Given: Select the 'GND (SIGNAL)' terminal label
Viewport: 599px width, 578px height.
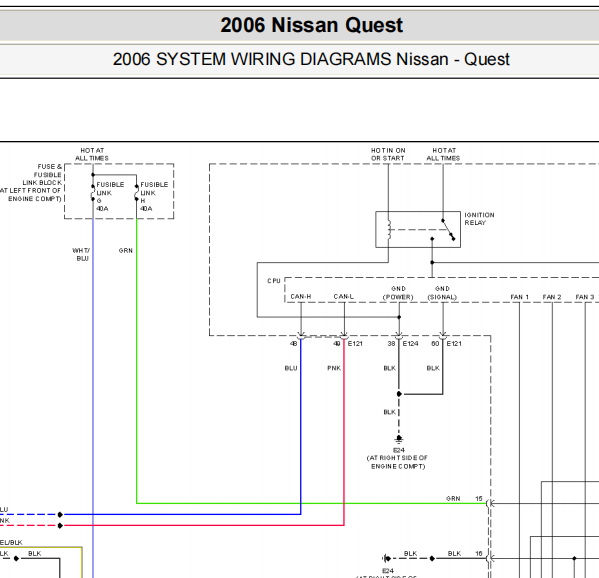Looking at the screenshot, I should point(442,293).
